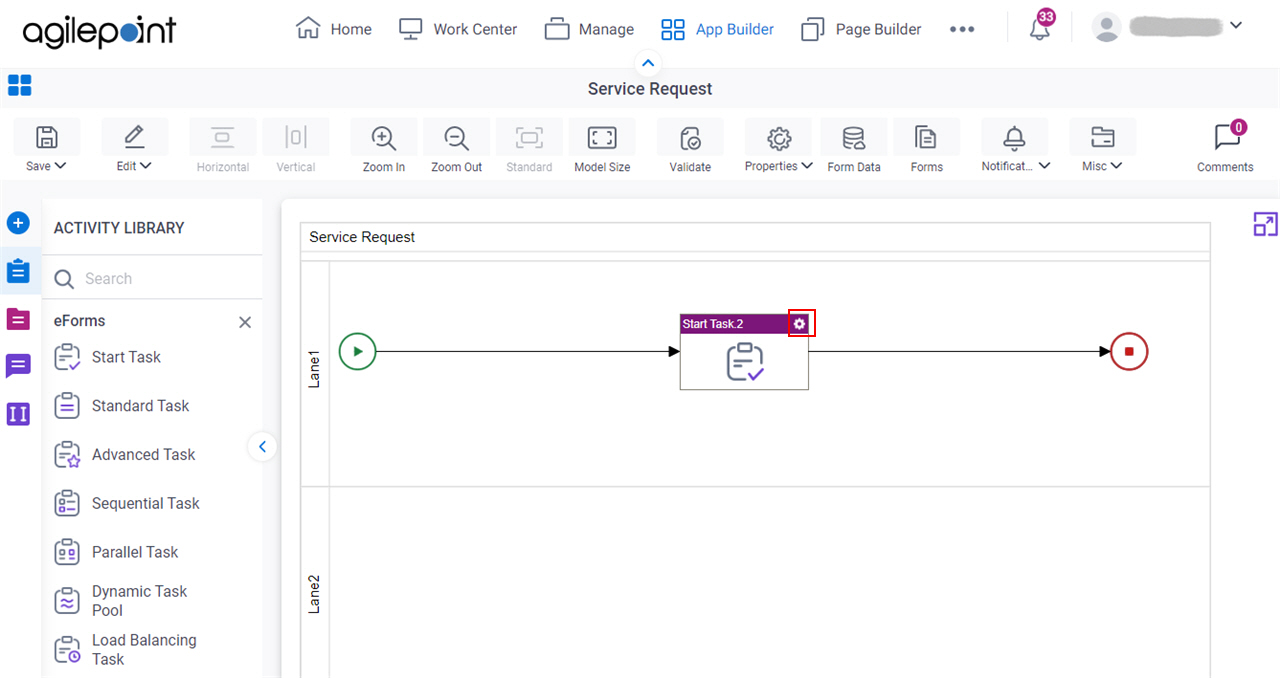The image size is (1280, 678).
Task: Click the Save toolbar icon
Action: 46,137
